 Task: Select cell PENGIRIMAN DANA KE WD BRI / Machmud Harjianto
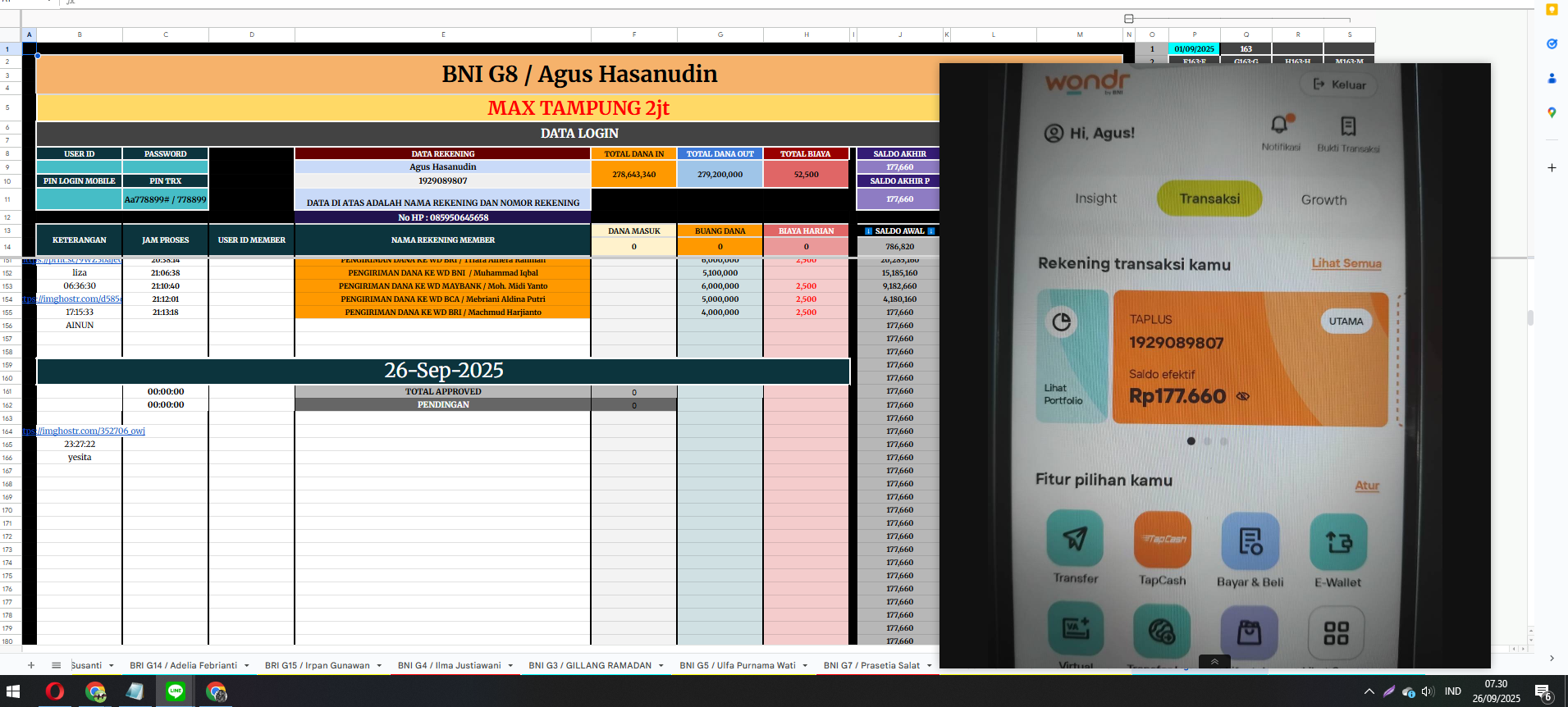(x=443, y=312)
